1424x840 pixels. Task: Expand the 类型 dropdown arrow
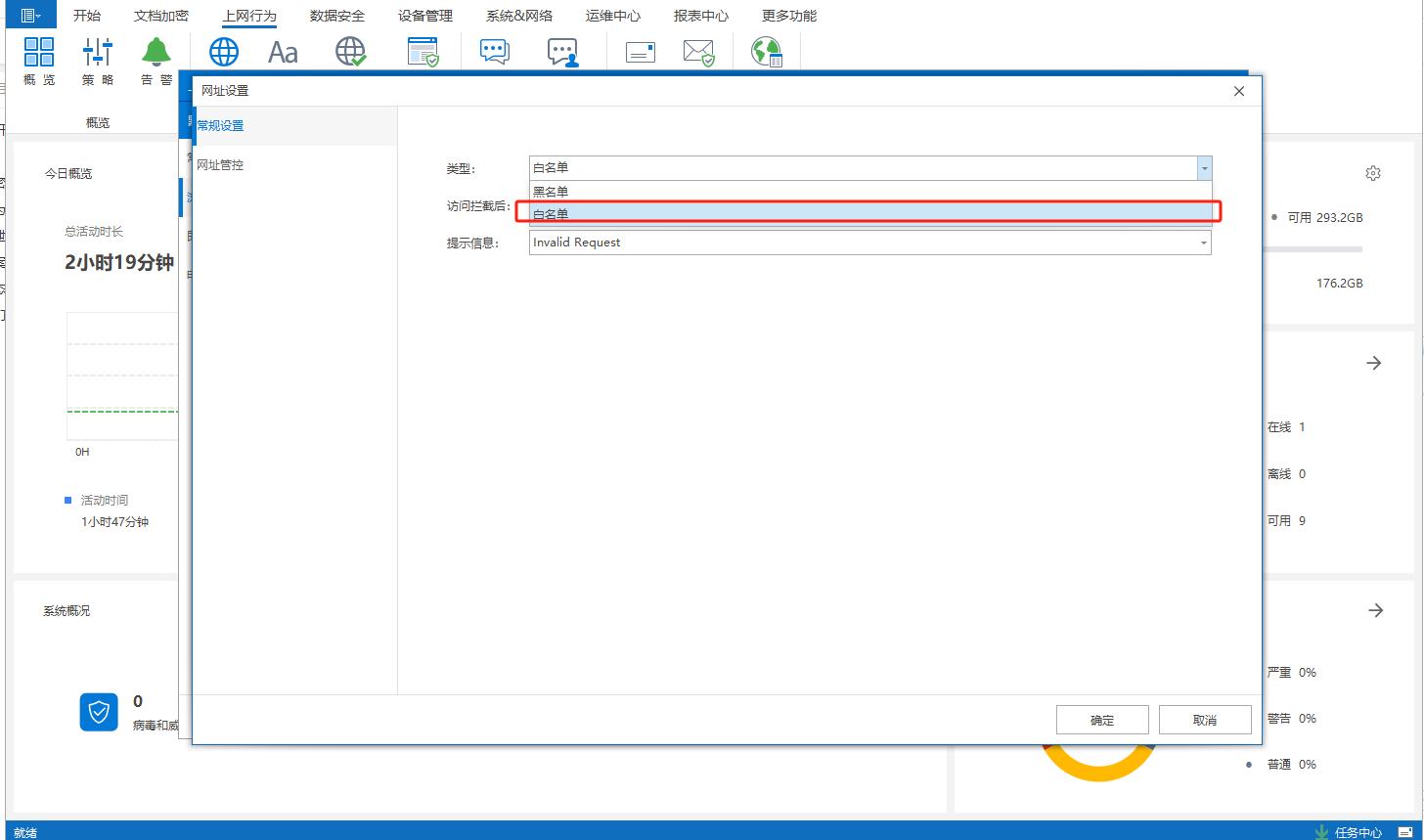[1204, 168]
